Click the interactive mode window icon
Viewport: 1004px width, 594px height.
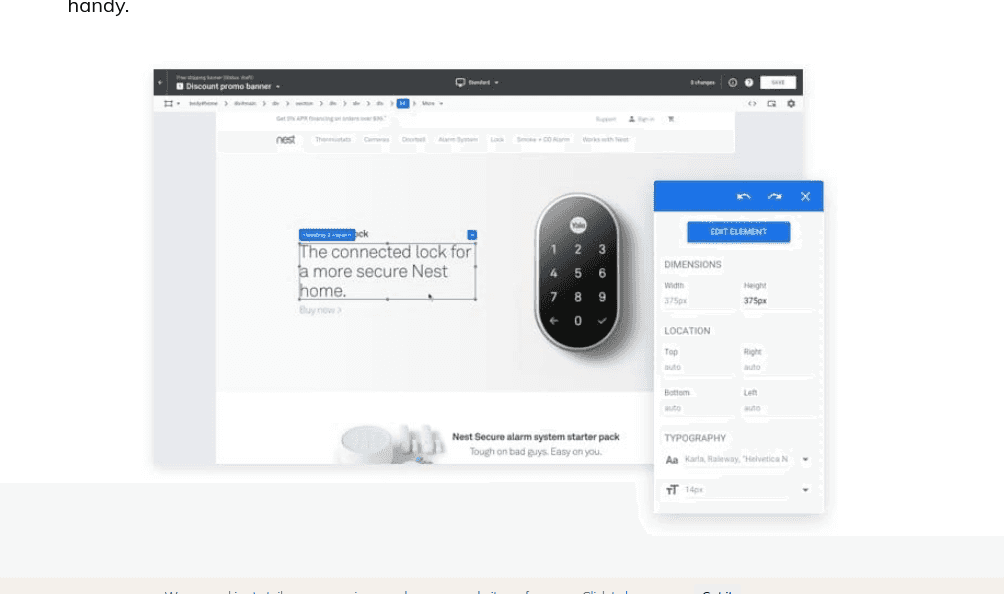772,104
